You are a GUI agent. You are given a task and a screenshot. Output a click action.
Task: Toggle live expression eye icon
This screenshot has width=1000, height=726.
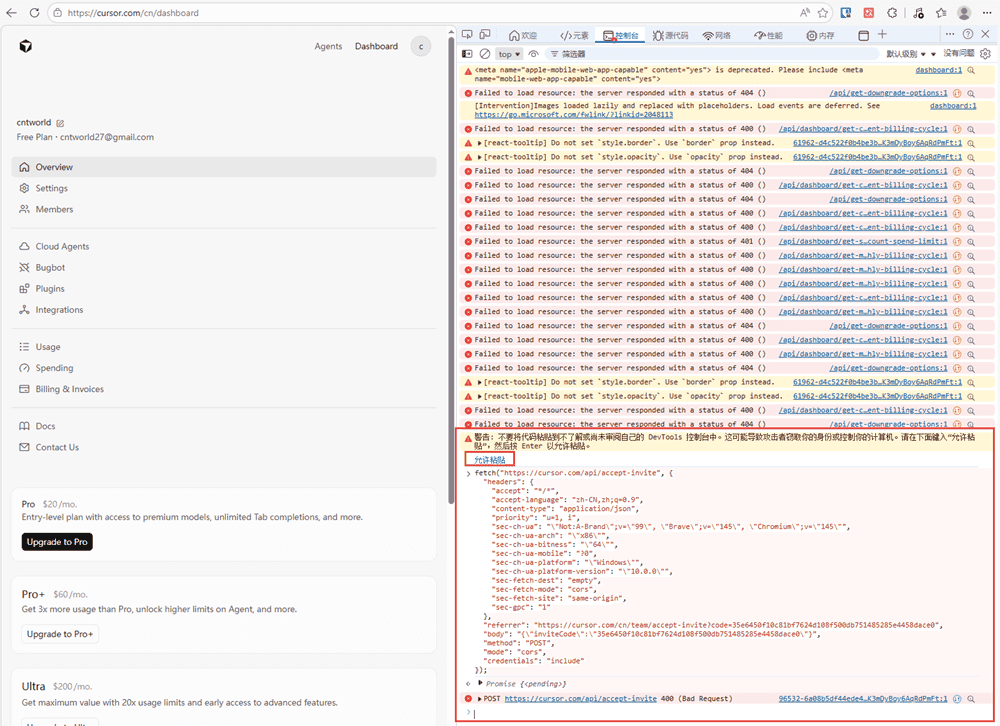click(x=534, y=54)
